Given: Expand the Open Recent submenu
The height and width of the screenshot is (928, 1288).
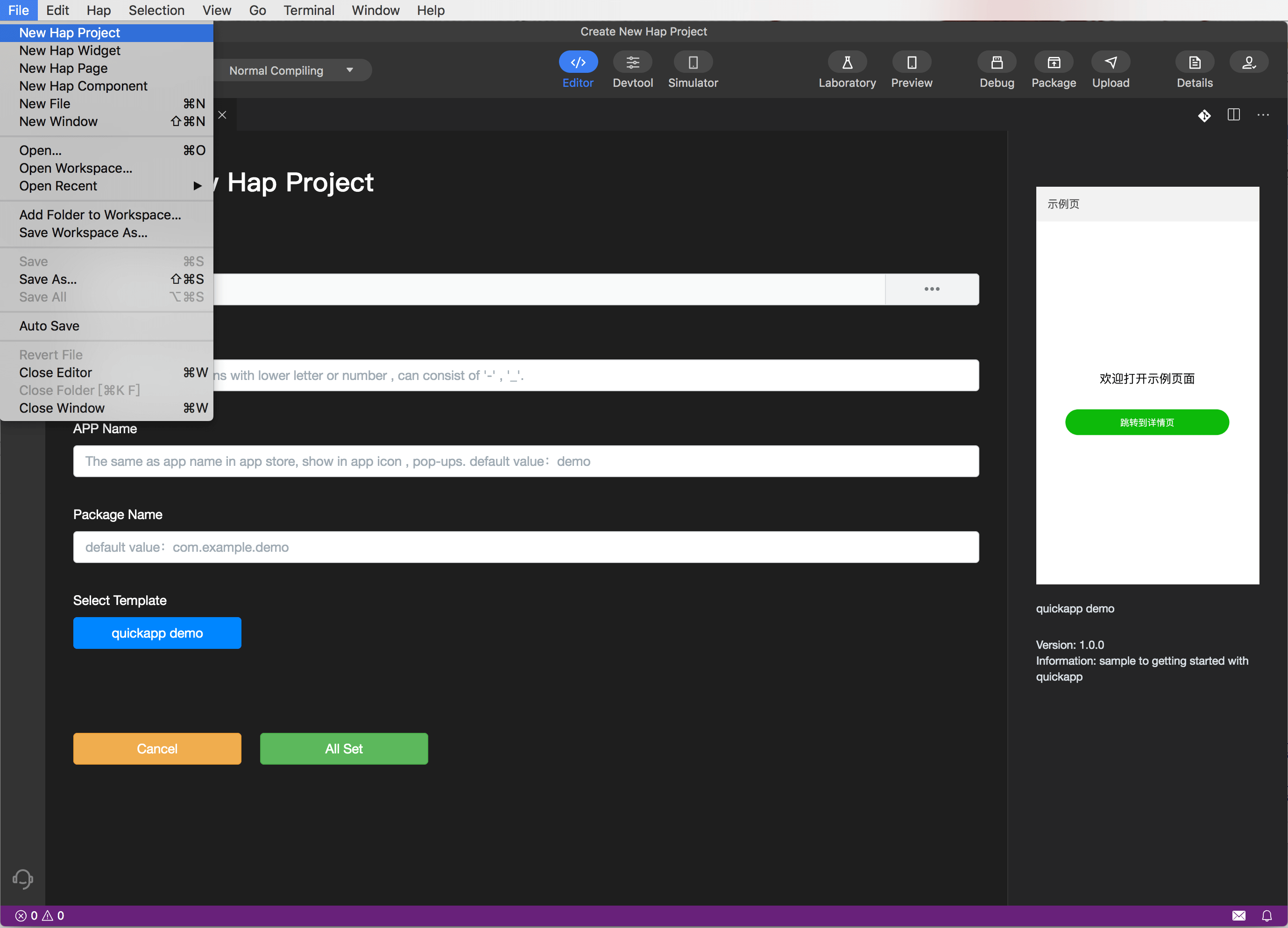Looking at the screenshot, I should (107, 186).
